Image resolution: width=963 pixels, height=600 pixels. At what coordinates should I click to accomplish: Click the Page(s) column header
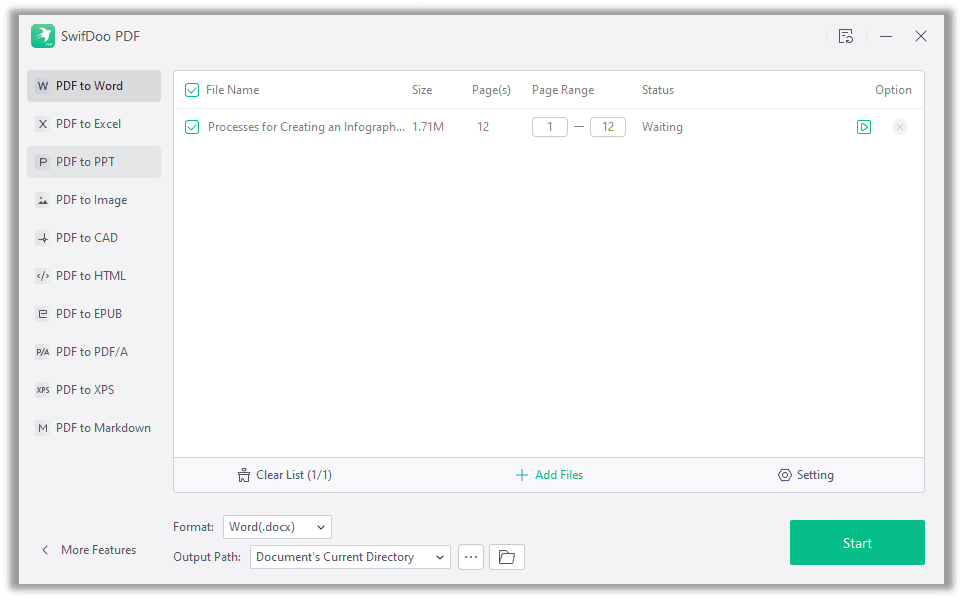[x=491, y=90]
